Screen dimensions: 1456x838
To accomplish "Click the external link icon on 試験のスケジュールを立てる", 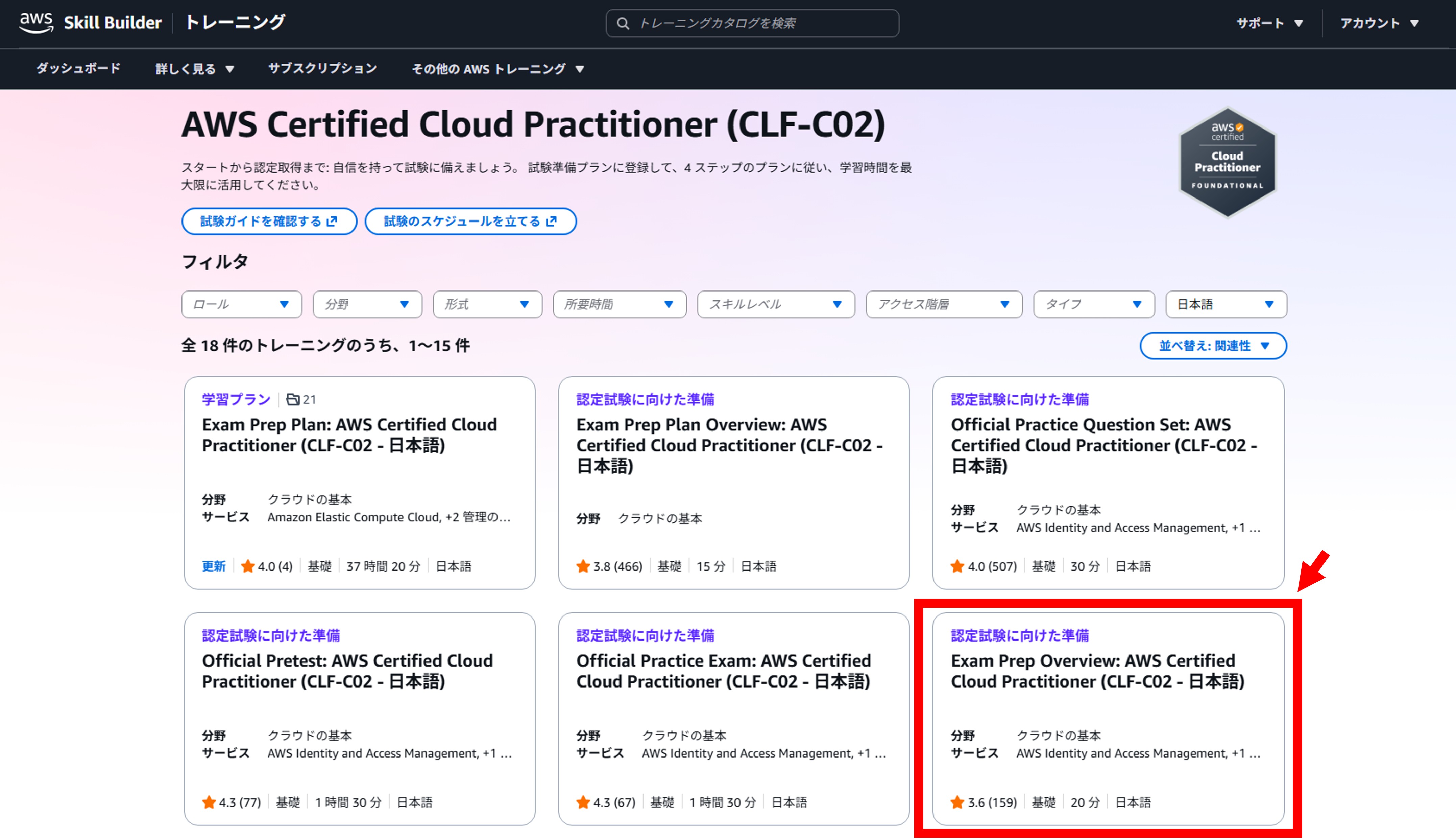I will coord(552,222).
